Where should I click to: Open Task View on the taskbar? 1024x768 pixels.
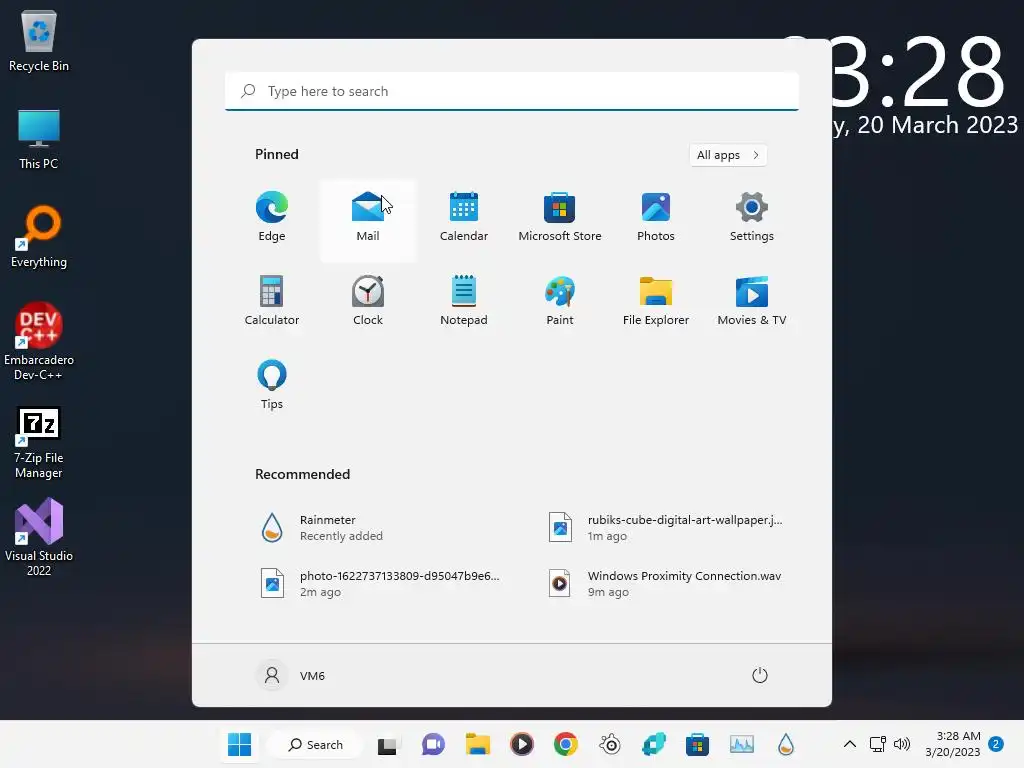[387, 744]
